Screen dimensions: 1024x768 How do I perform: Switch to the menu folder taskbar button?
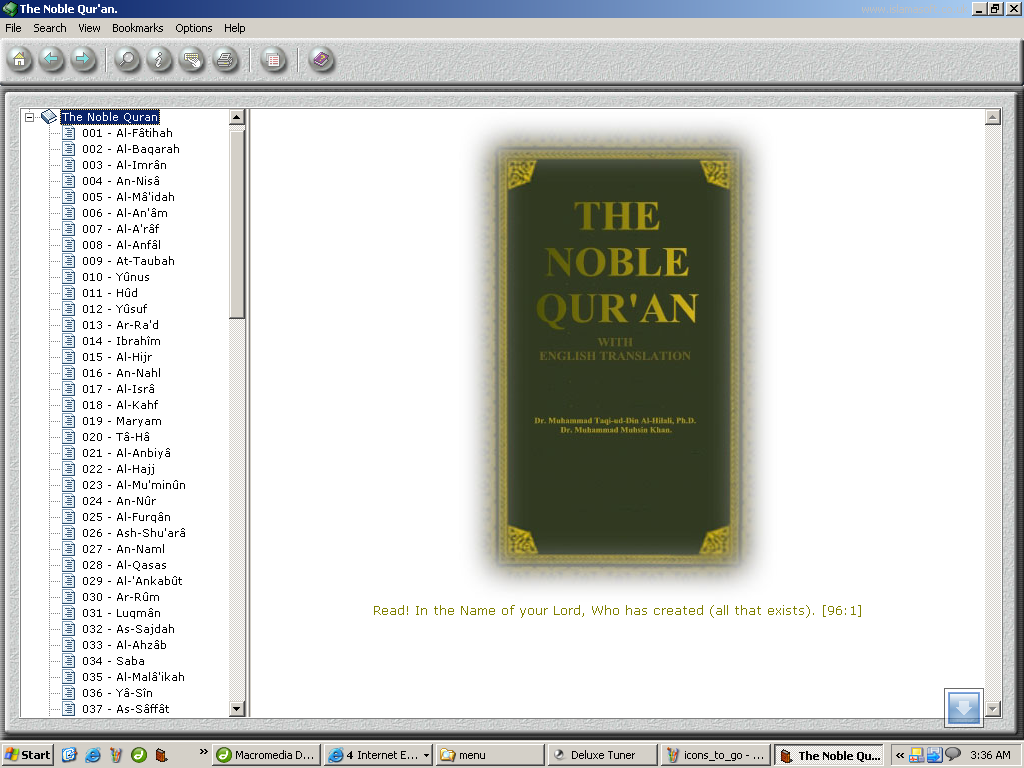click(490, 755)
